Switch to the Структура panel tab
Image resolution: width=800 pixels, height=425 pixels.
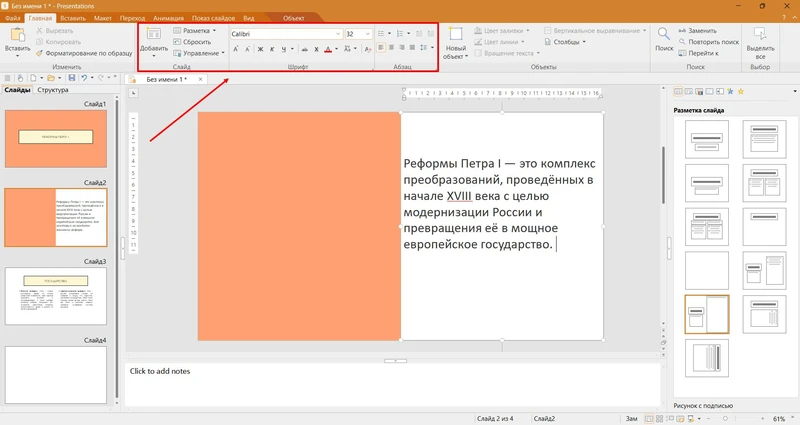tap(53, 90)
